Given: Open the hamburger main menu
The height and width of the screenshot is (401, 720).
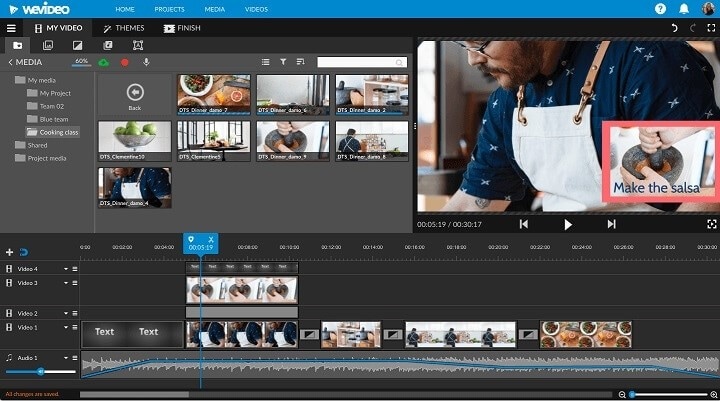Looking at the screenshot, I should 11,28.
